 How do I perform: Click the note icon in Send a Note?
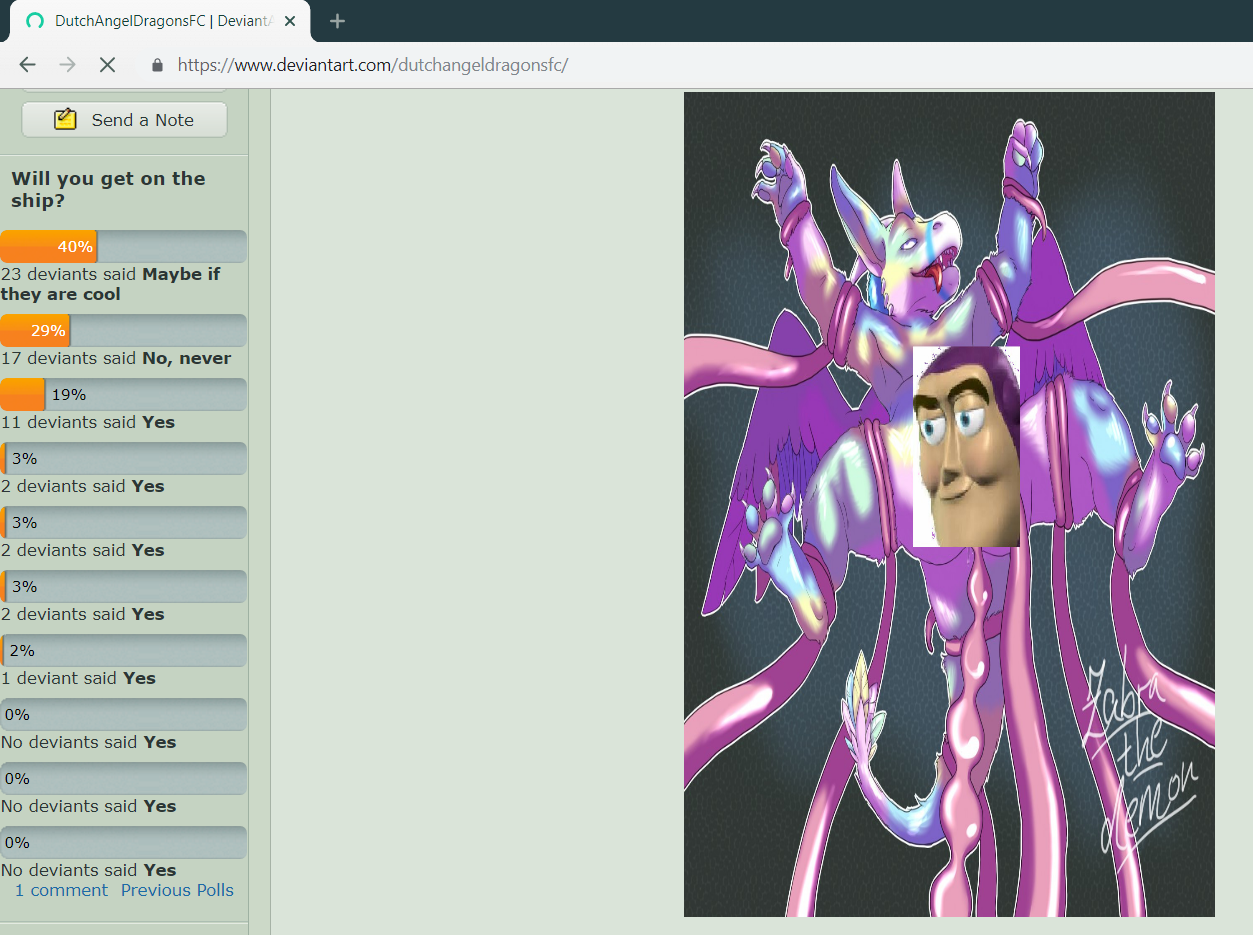[65, 120]
